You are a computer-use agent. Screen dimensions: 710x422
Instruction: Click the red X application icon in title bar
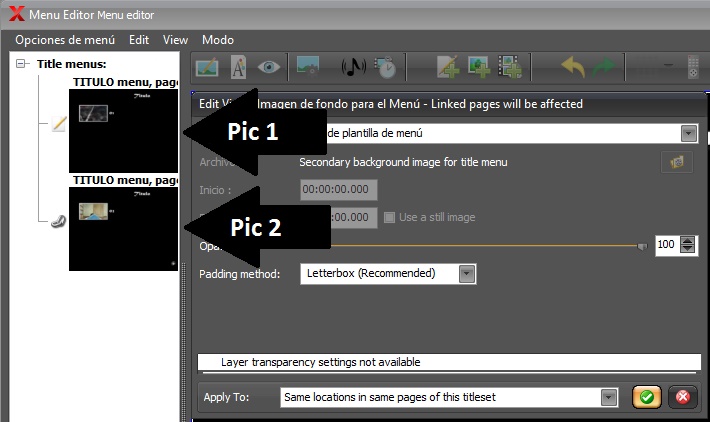16,13
